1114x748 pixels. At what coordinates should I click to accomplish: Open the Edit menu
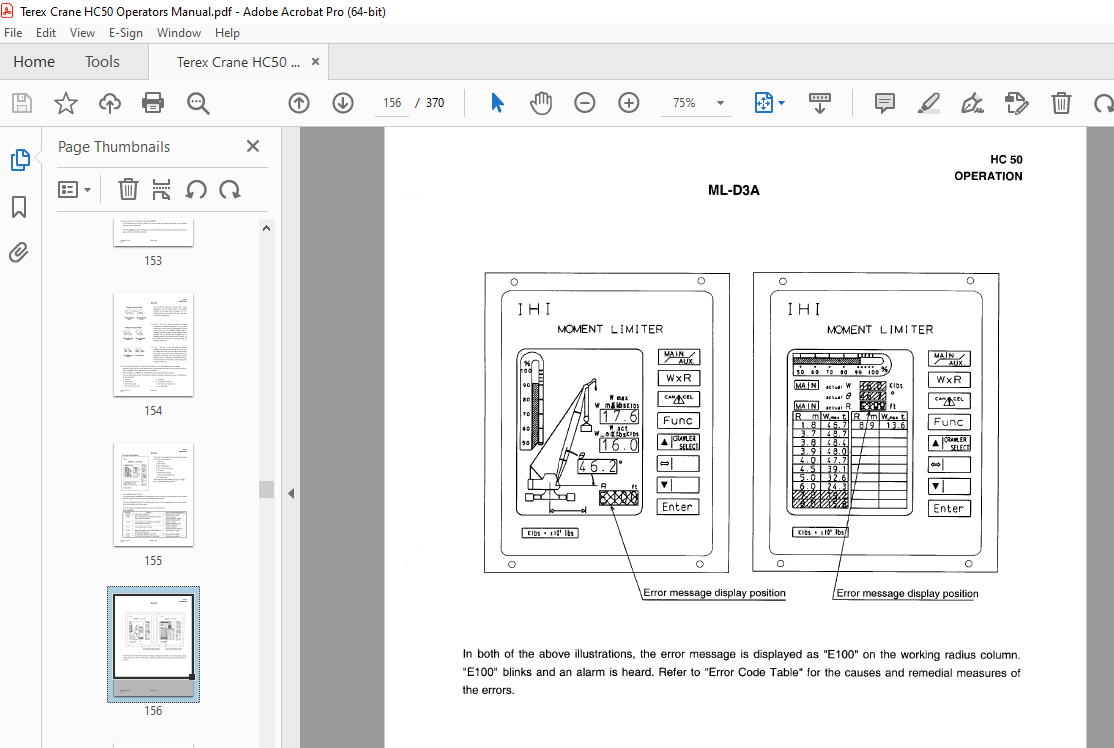click(45, 33)
